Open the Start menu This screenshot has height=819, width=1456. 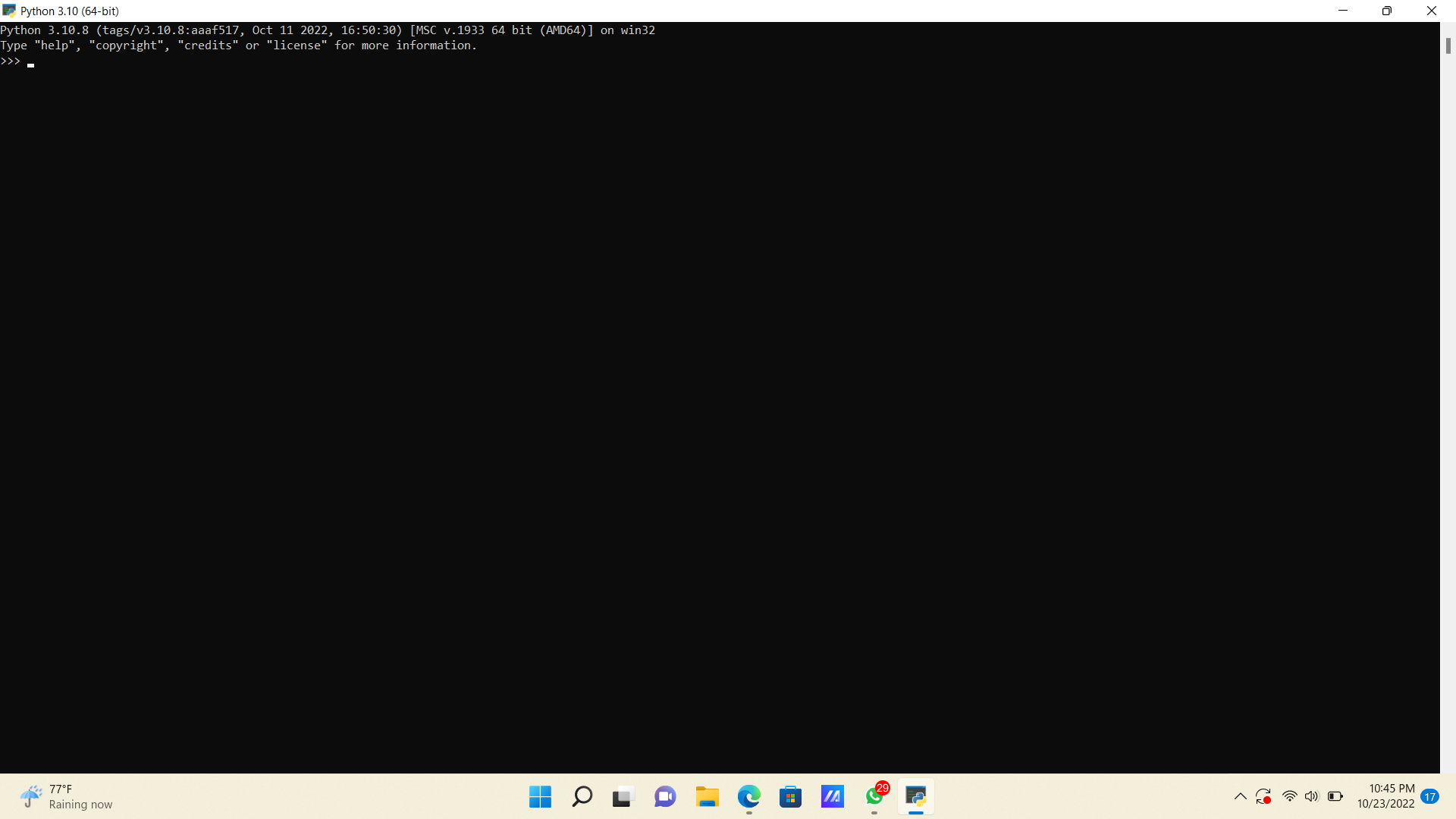(540, 796)
